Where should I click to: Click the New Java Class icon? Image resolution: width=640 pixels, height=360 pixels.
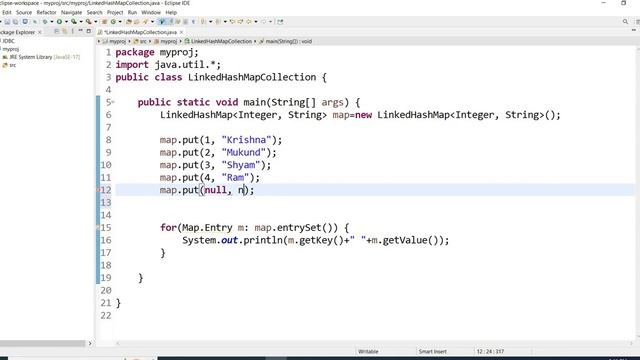[x=113, y=22]
